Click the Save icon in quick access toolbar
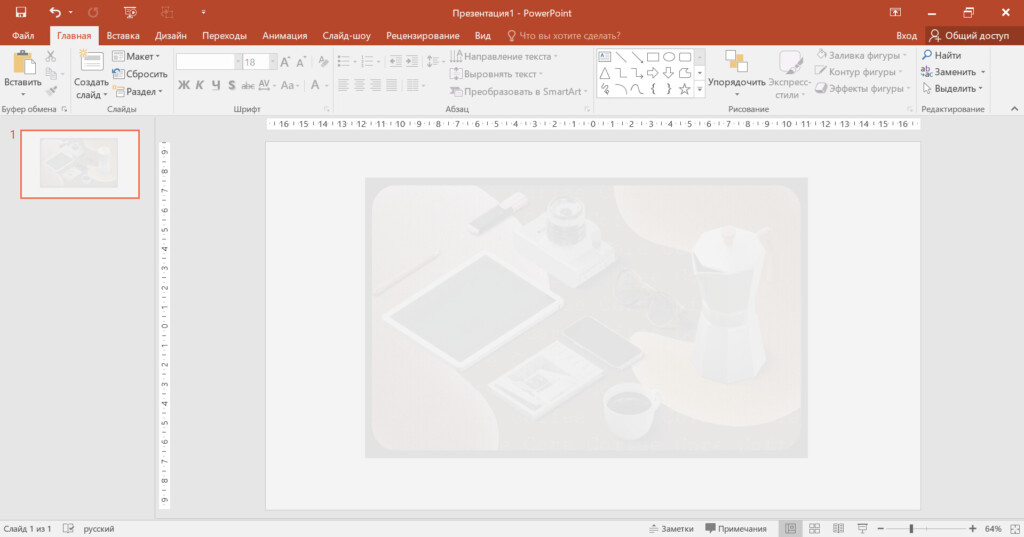This screenshot has width=1024, height=537. coord(20,12)
